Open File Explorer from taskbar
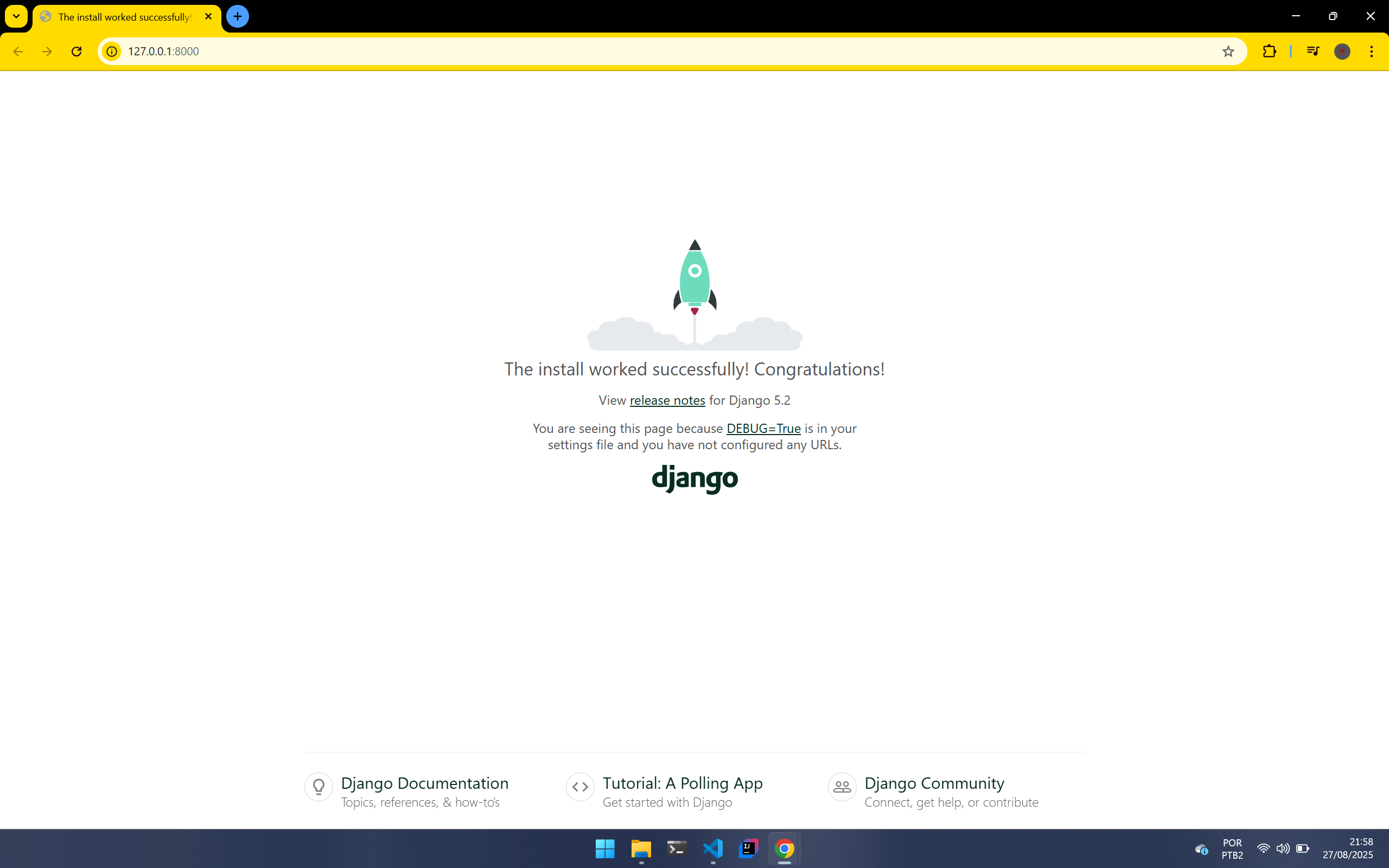 click(641, 848)
